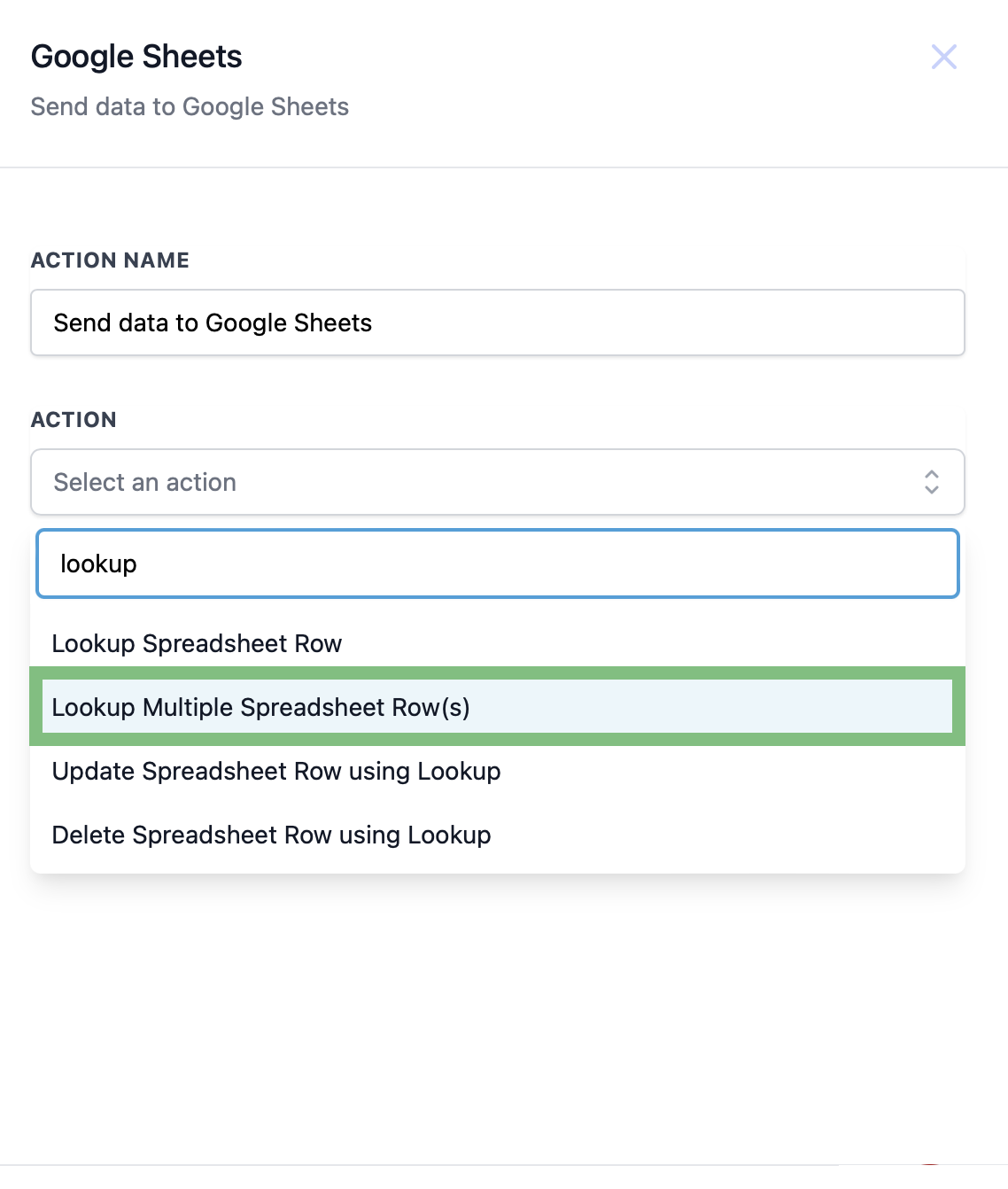Click the up-down chevron of action selector
The width and height of the screenshot is (1008, 1189).
[931, 482]
